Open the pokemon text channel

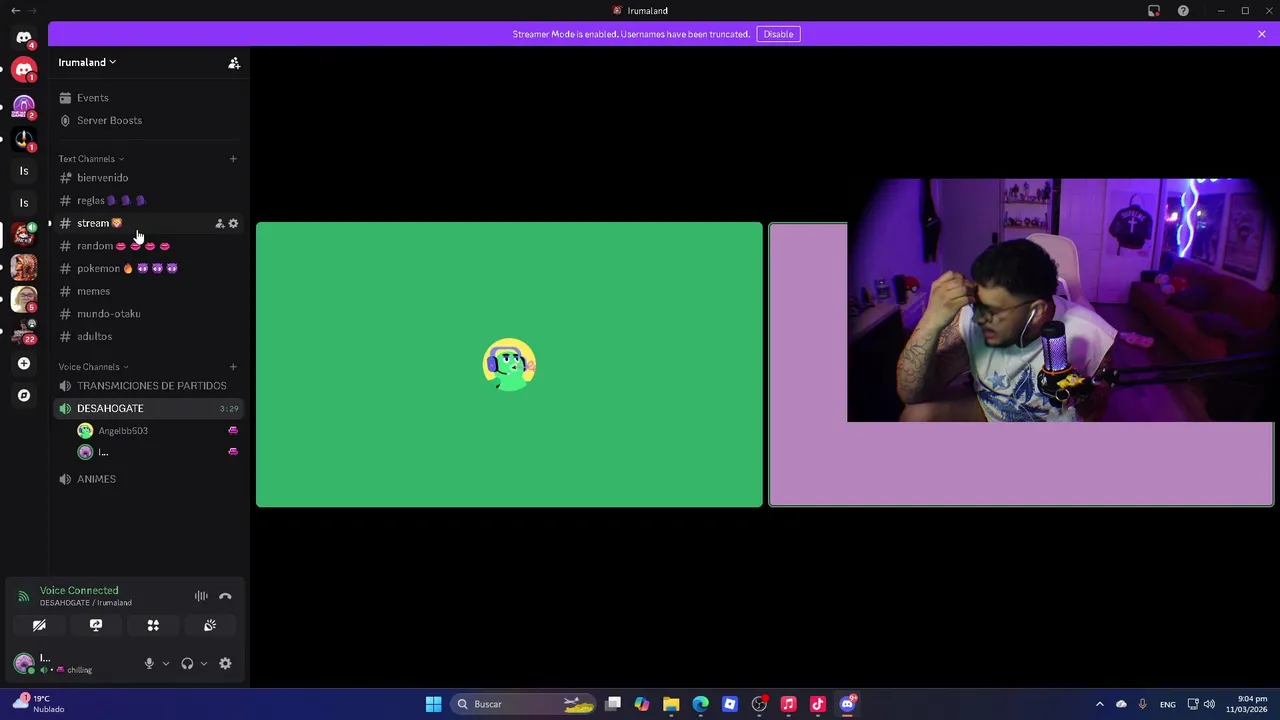tap(149, 268)
